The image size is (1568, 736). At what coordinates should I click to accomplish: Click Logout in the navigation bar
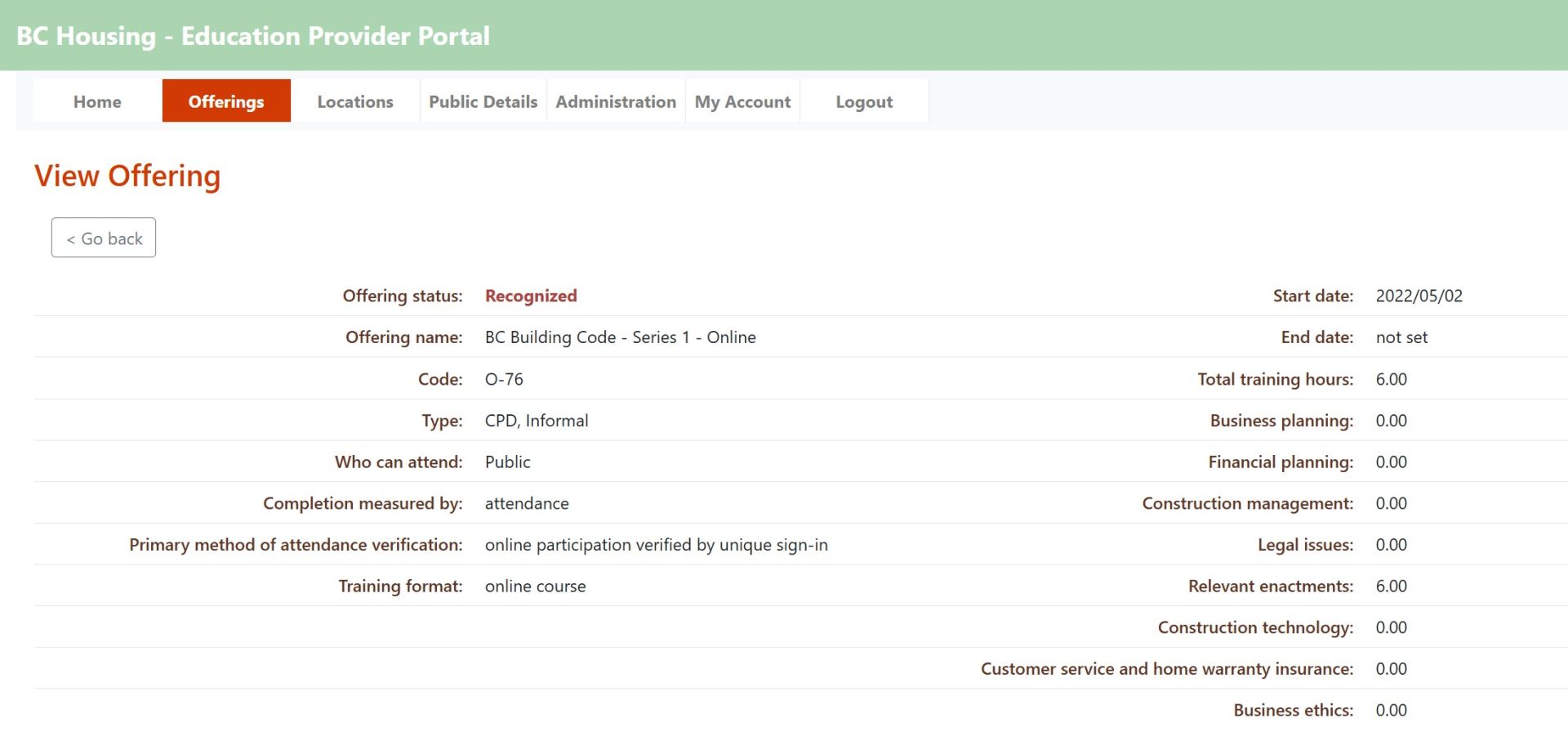pos(863,101)
